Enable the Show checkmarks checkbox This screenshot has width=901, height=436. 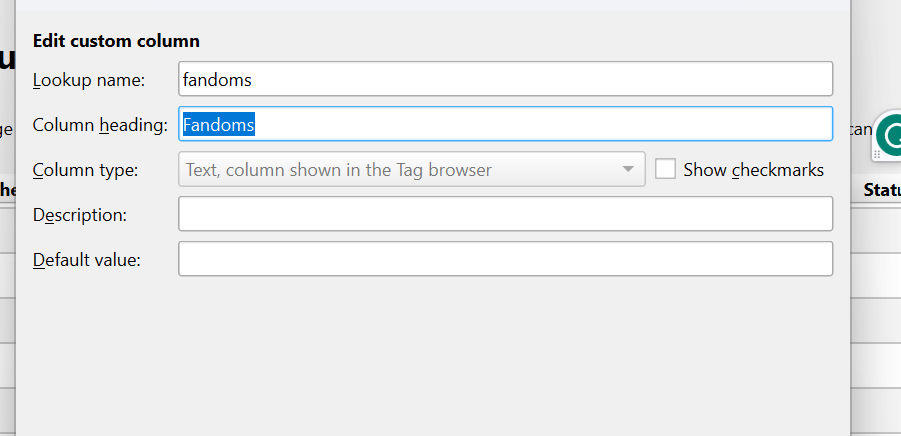[665, 169]
